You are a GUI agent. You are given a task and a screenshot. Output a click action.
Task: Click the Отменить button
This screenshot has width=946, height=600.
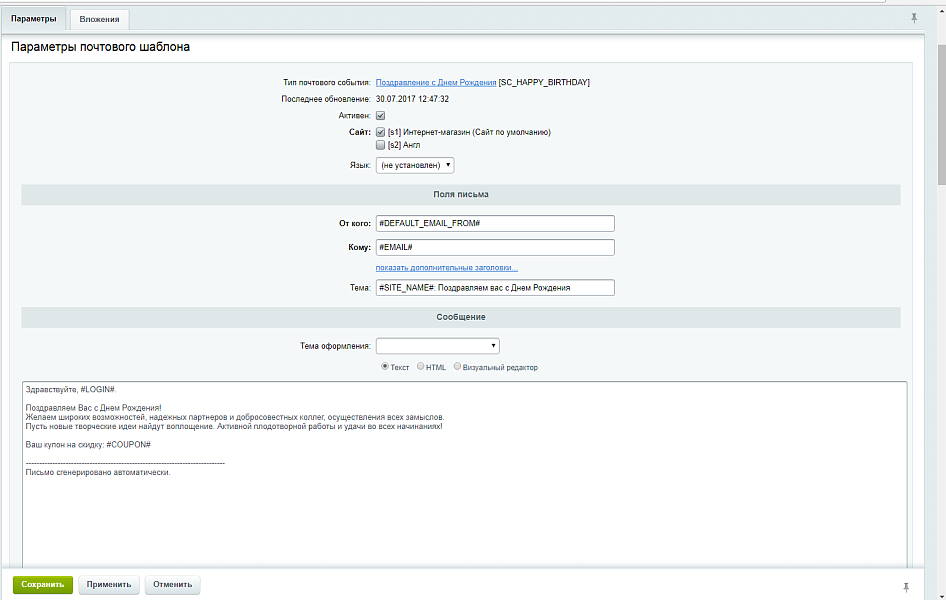pyautogui.click(x=172, y=584)
